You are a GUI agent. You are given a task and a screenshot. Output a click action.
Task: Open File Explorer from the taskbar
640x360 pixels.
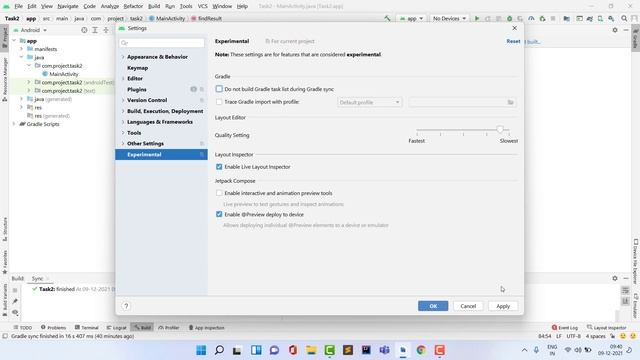click(x=311, y=350)
